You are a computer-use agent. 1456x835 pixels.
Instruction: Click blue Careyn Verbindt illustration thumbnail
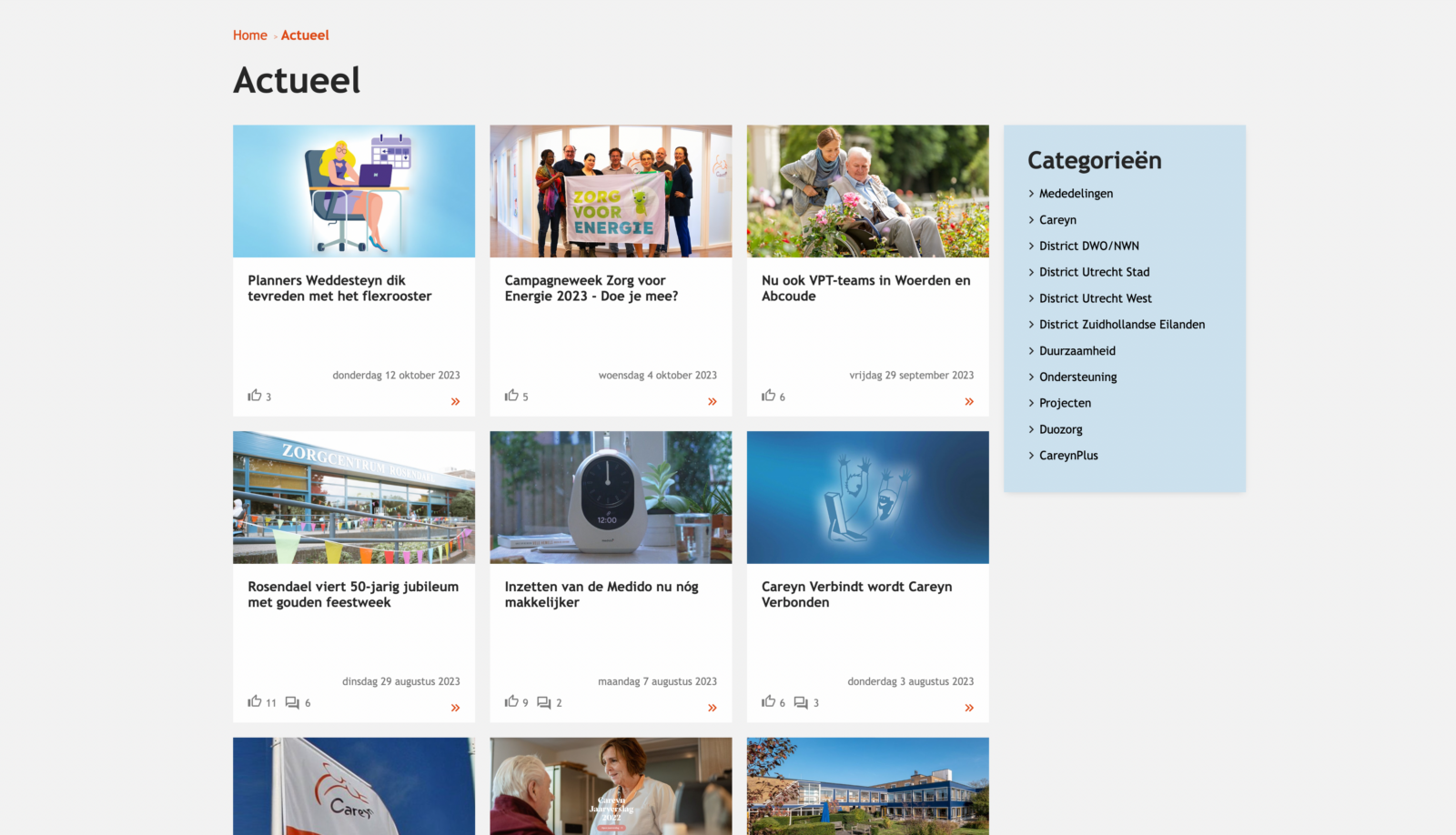point(868,498)
